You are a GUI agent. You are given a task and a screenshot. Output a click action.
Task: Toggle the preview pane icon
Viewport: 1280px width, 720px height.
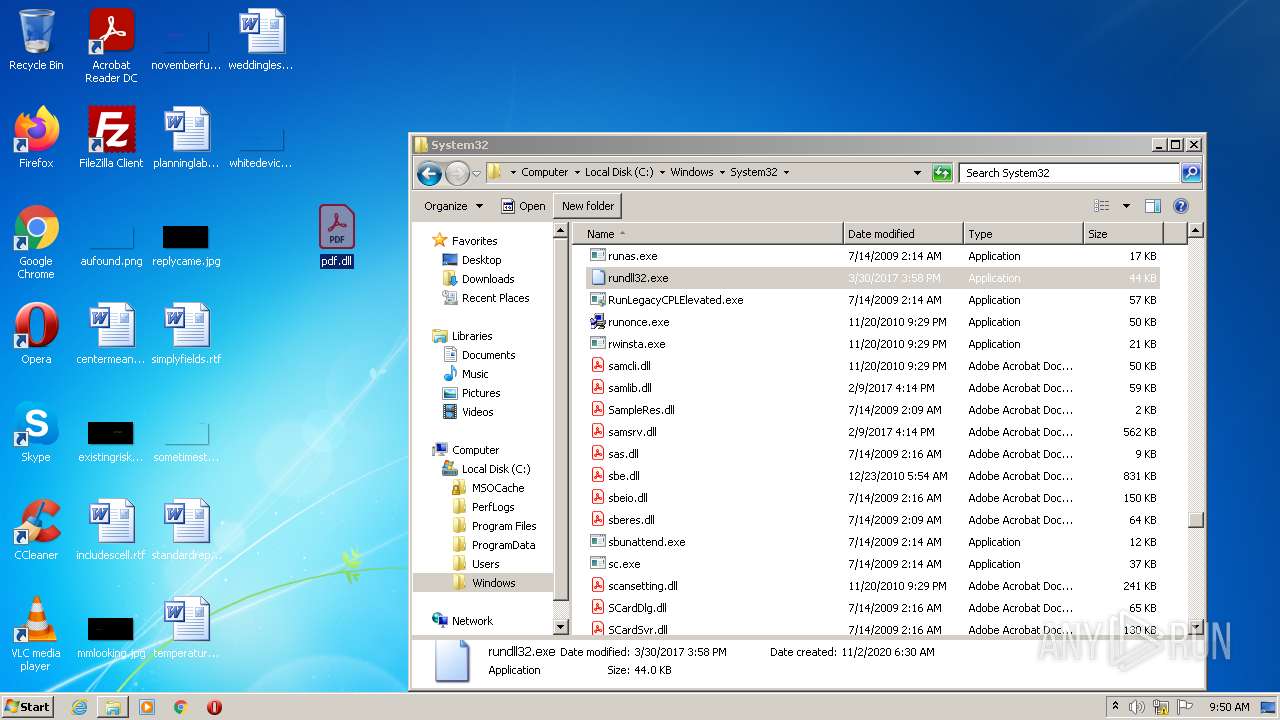point(1152,206)
